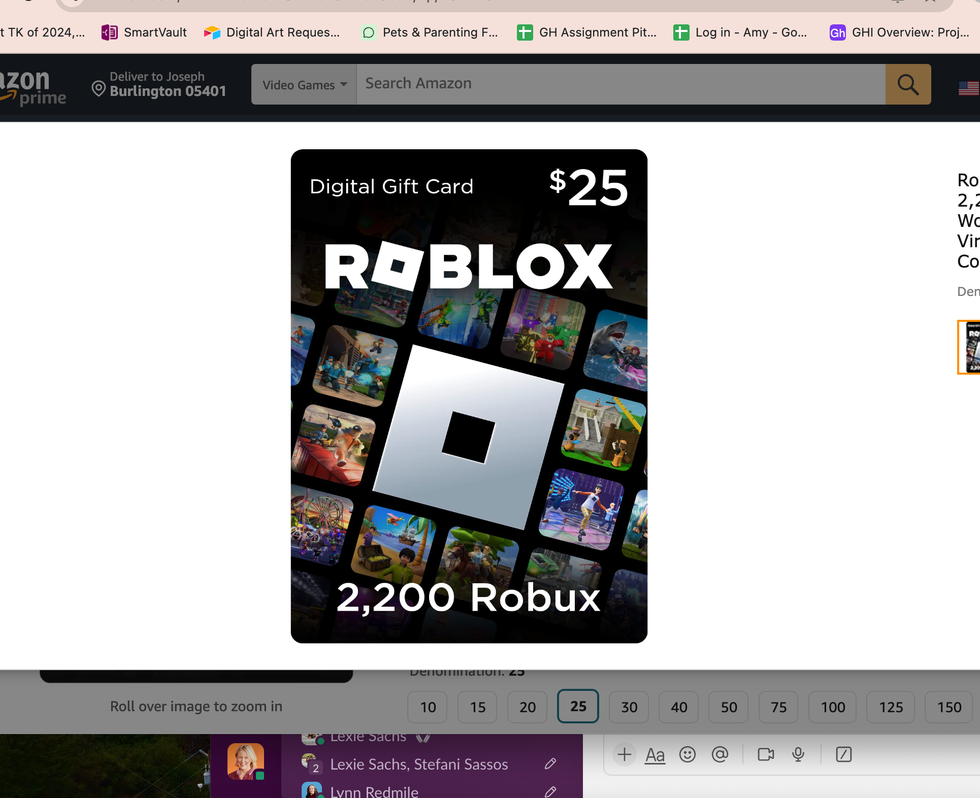Click Slack plus attachment icon
Screen dimensions: 980x798
click(x=624, y=754)
